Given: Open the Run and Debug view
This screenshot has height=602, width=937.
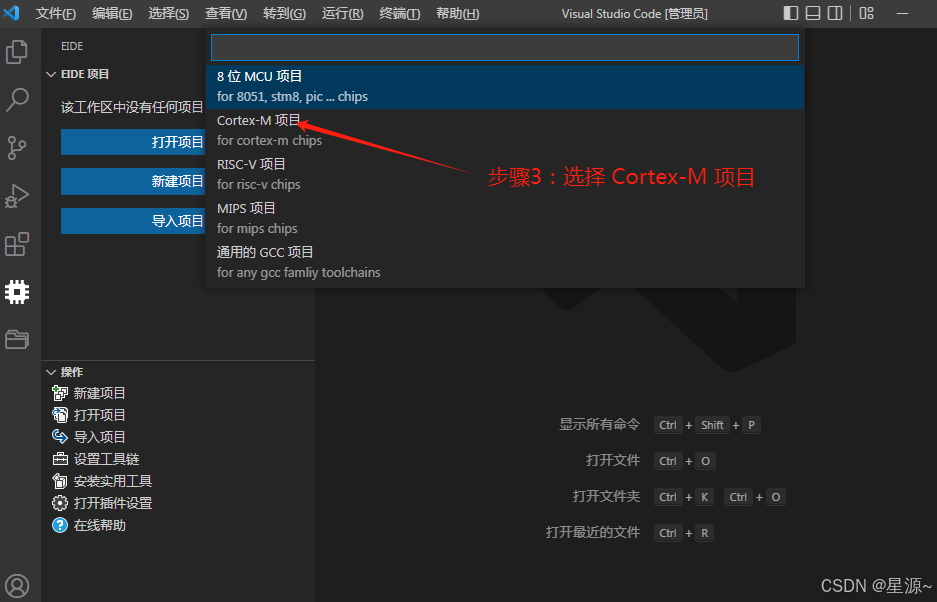Looking at the screenshot, I should (x=17, y=196).
